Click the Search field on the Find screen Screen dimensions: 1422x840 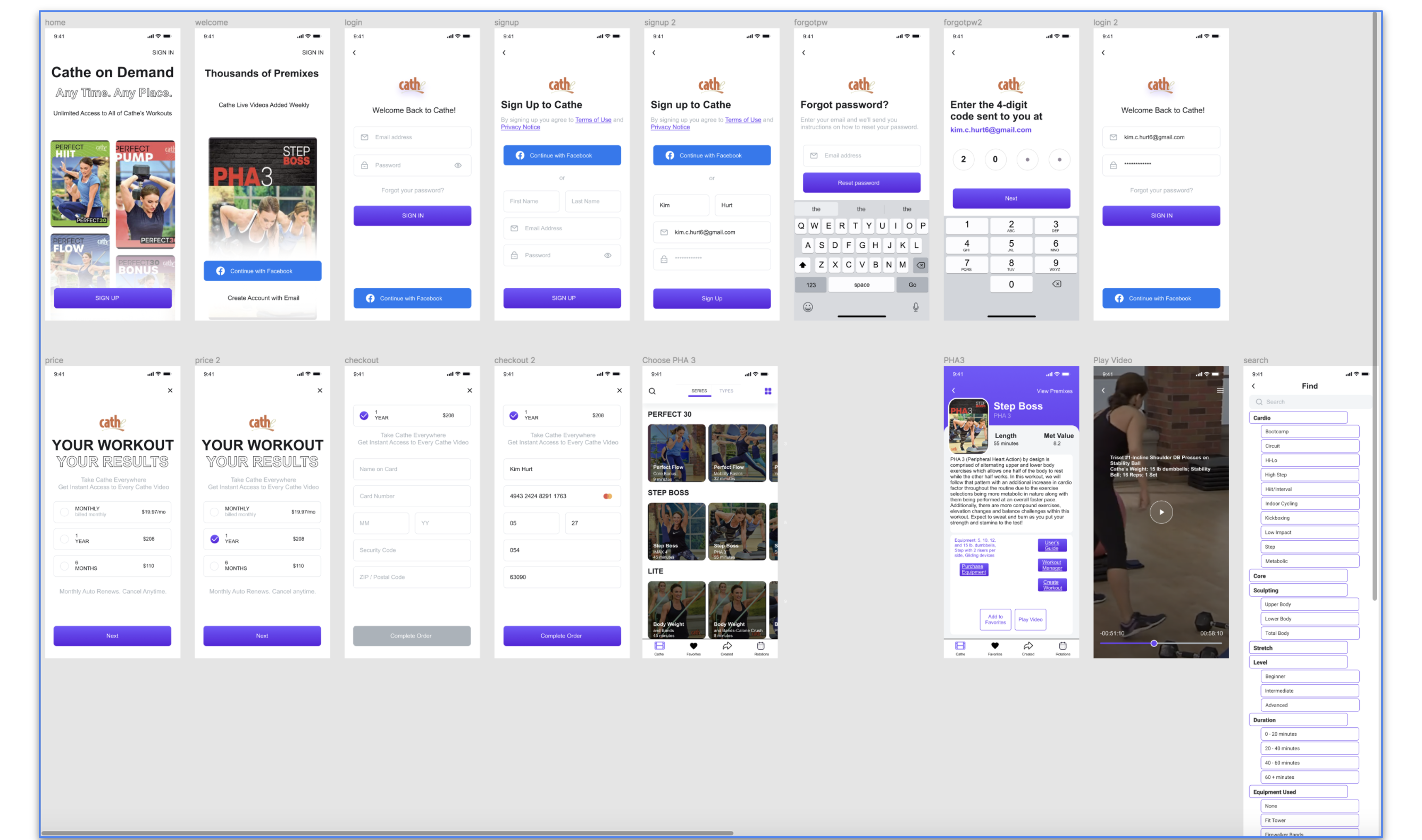tap(1309, 401)
